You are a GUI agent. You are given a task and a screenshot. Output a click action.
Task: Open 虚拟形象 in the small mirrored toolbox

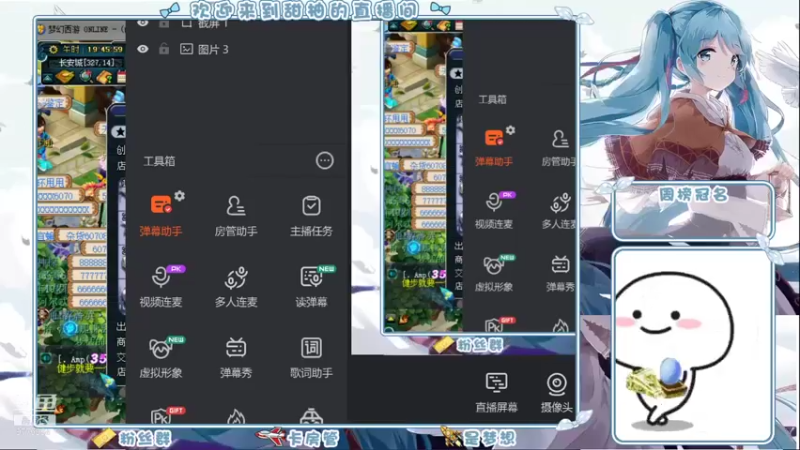494,273
